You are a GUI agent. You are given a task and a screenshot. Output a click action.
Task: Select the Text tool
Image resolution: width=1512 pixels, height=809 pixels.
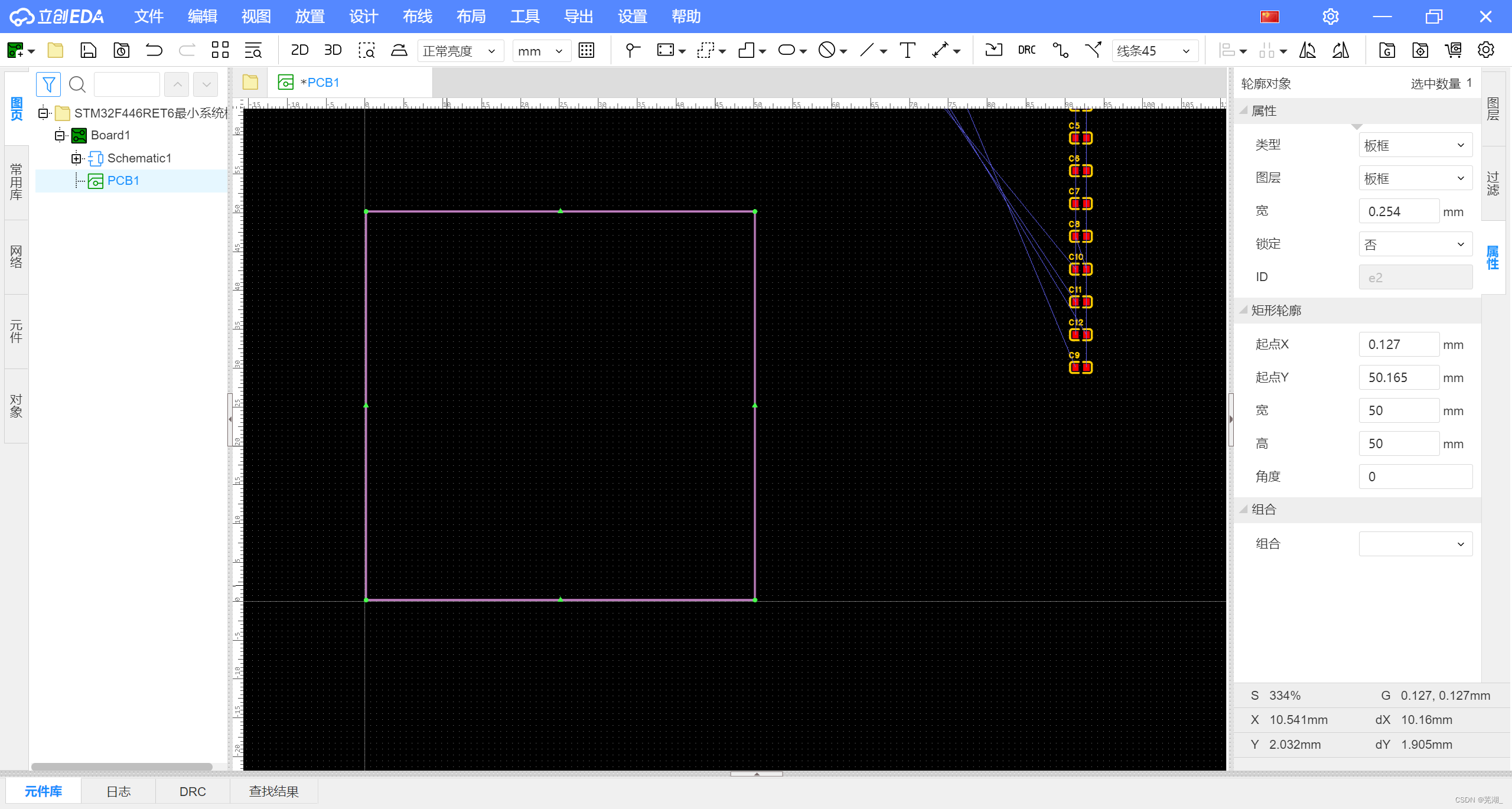click(907, 51)
